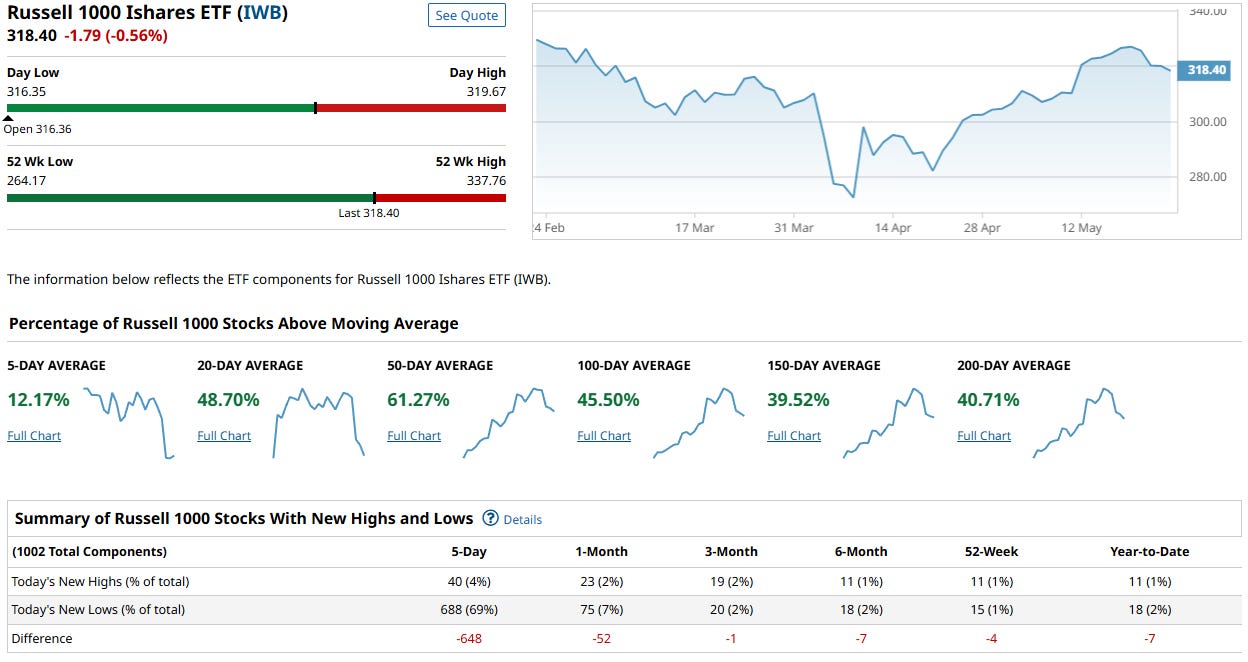Open Full Chart for 5-Day Average
The image size is (1248, 662).
tap(34, 436)
